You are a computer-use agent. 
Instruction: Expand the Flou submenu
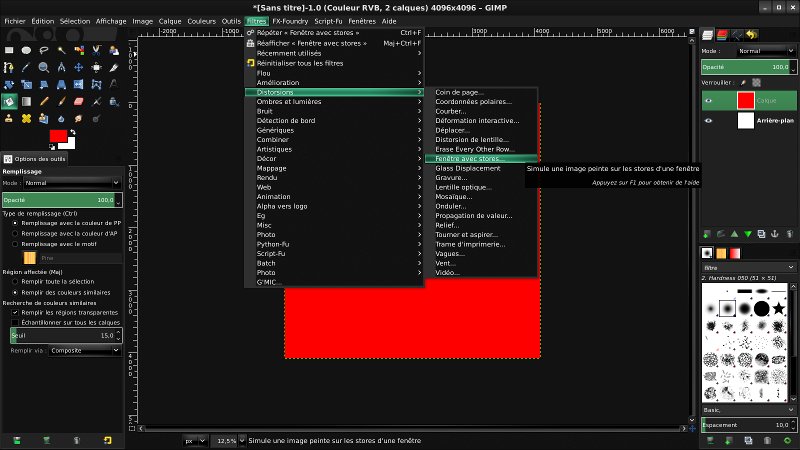pos(334,73)
